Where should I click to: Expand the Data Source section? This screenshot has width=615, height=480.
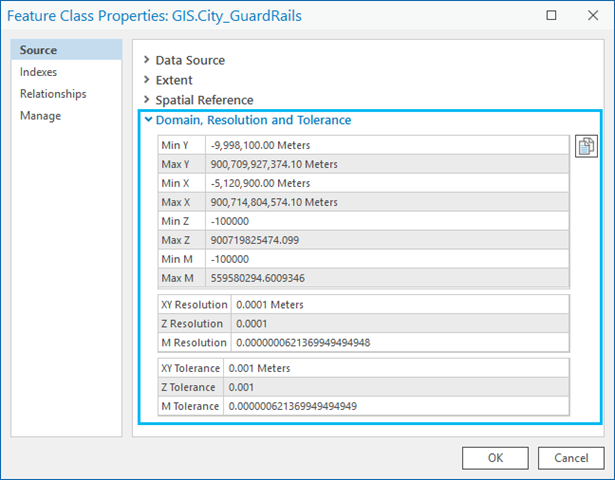point(190,60)
